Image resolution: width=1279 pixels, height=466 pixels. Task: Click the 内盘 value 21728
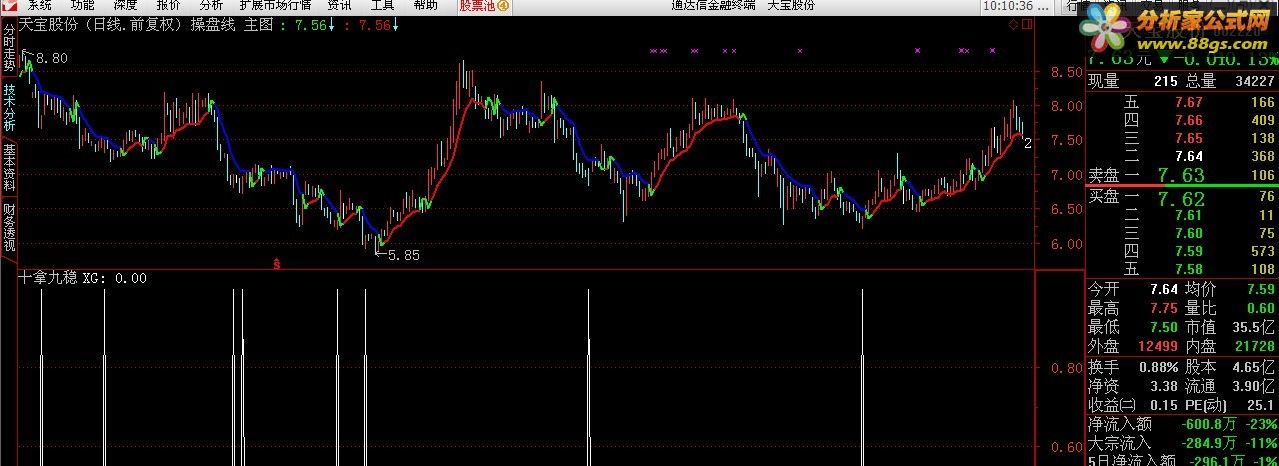tap(1255, 346)
